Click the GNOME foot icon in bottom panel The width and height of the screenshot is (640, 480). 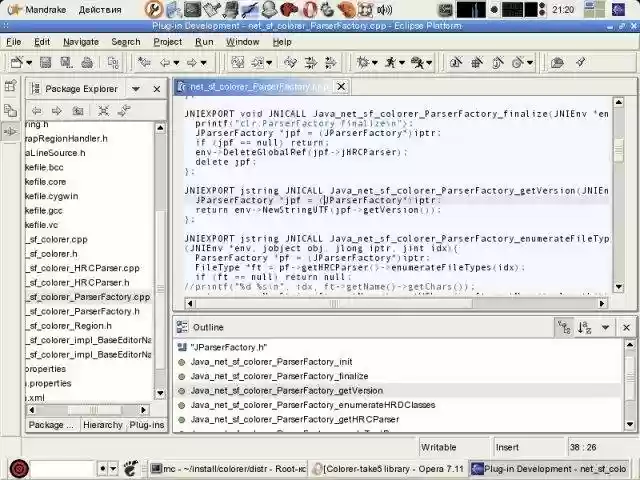pyautogui.click(x=131, y=468)
